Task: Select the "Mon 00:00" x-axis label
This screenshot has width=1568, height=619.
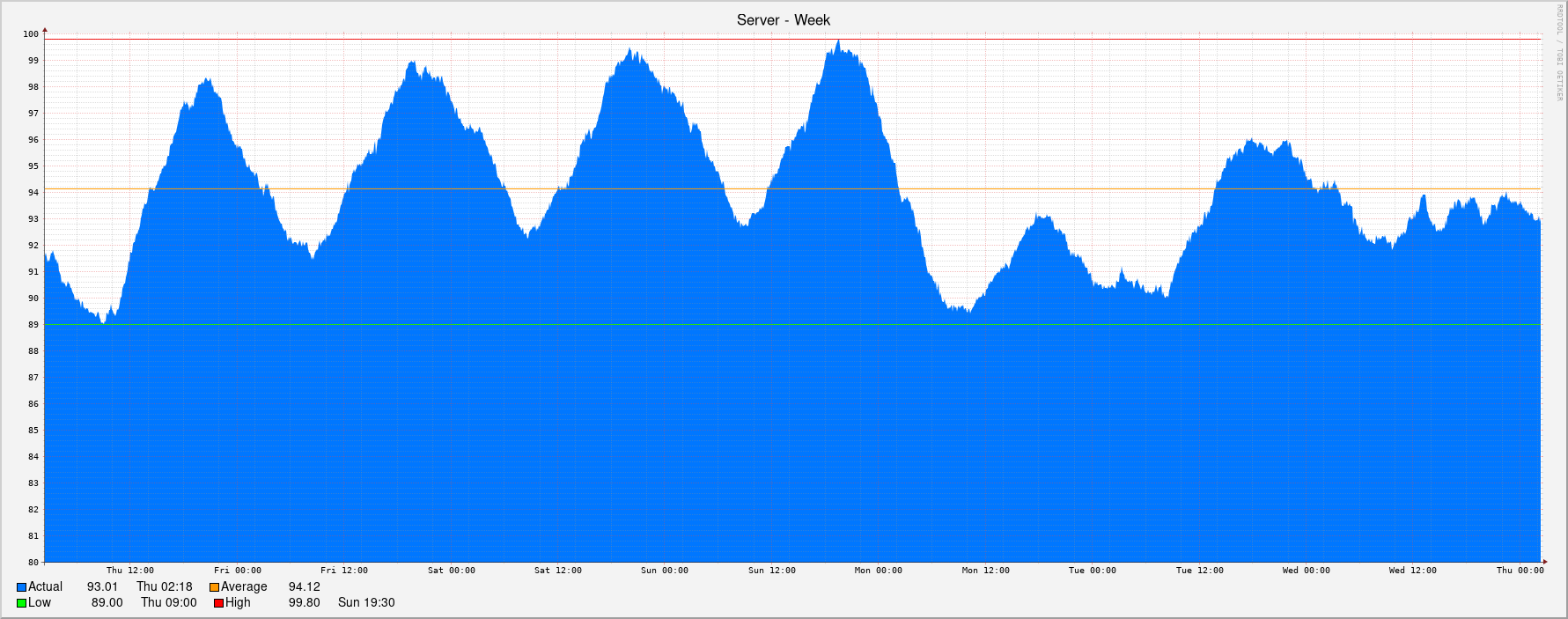Action: (x=878, y=571)
